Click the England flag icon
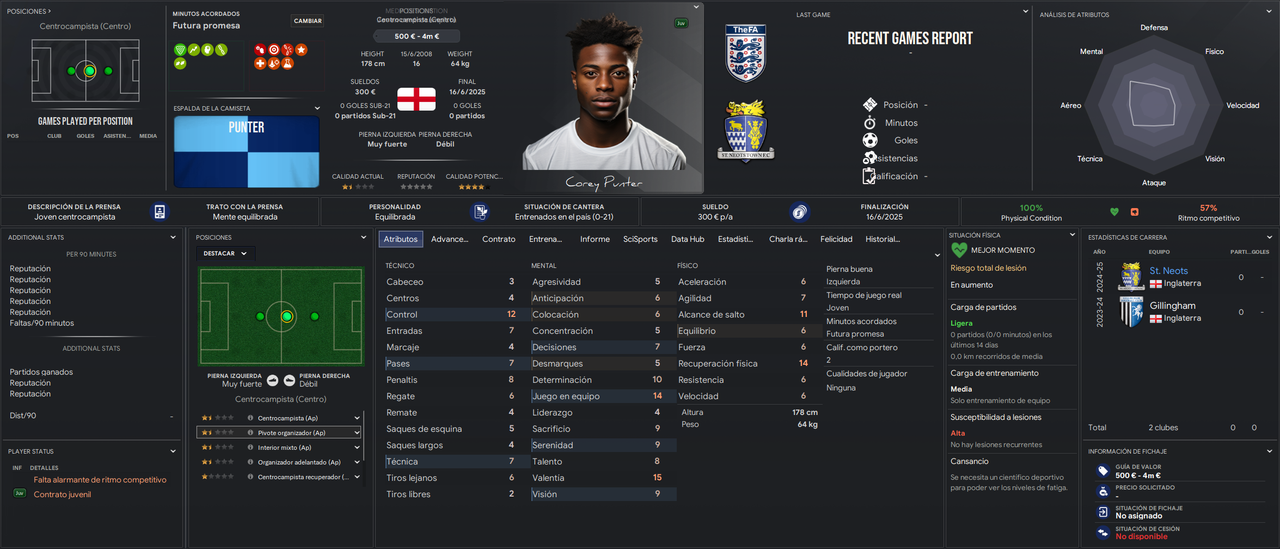 [x=417, y=99]
